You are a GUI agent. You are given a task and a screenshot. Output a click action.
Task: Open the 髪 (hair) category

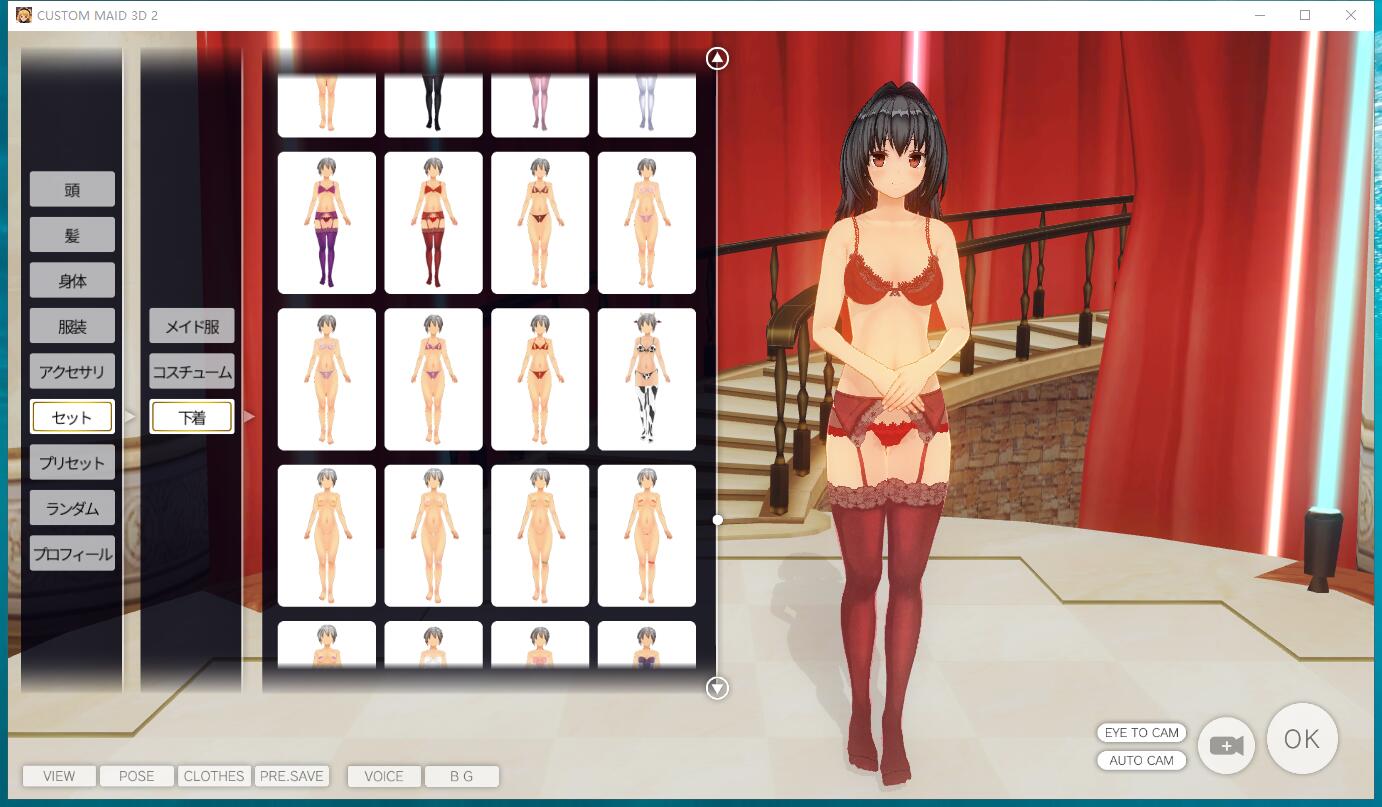[x=72, y=235]
